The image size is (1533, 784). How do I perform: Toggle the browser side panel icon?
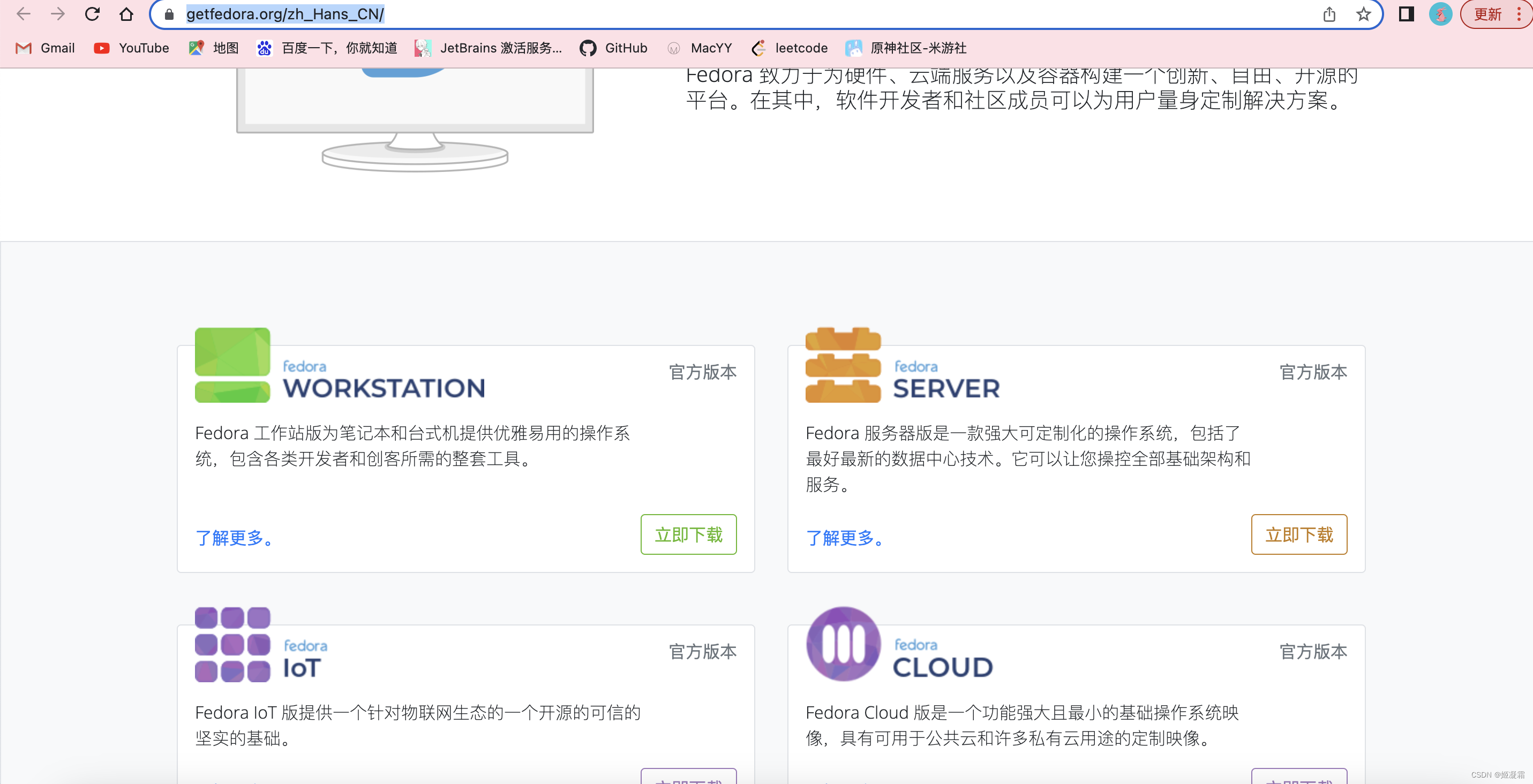click(x=1406, y=14)
